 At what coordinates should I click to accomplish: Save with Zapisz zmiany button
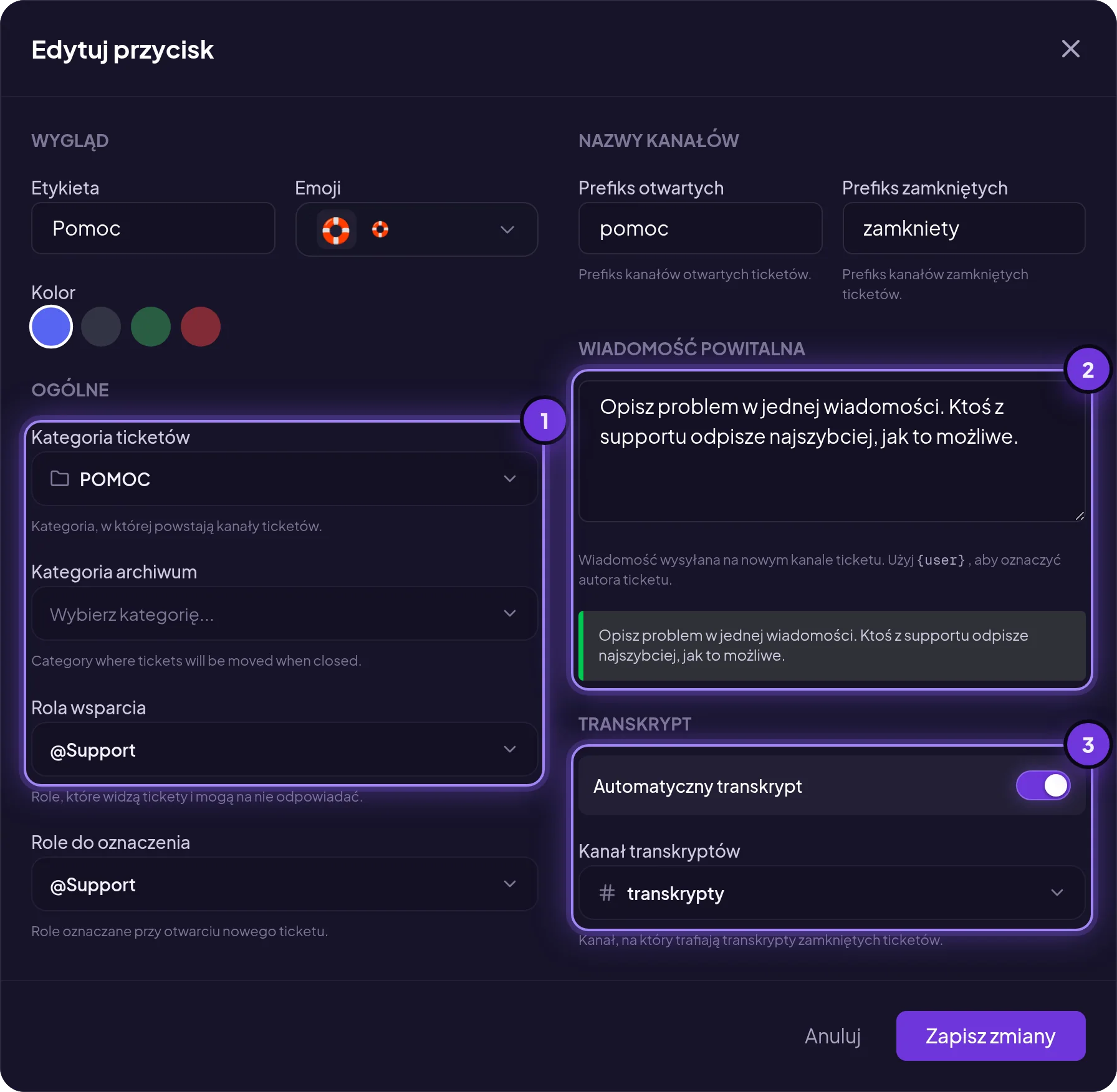(990, 1036)
